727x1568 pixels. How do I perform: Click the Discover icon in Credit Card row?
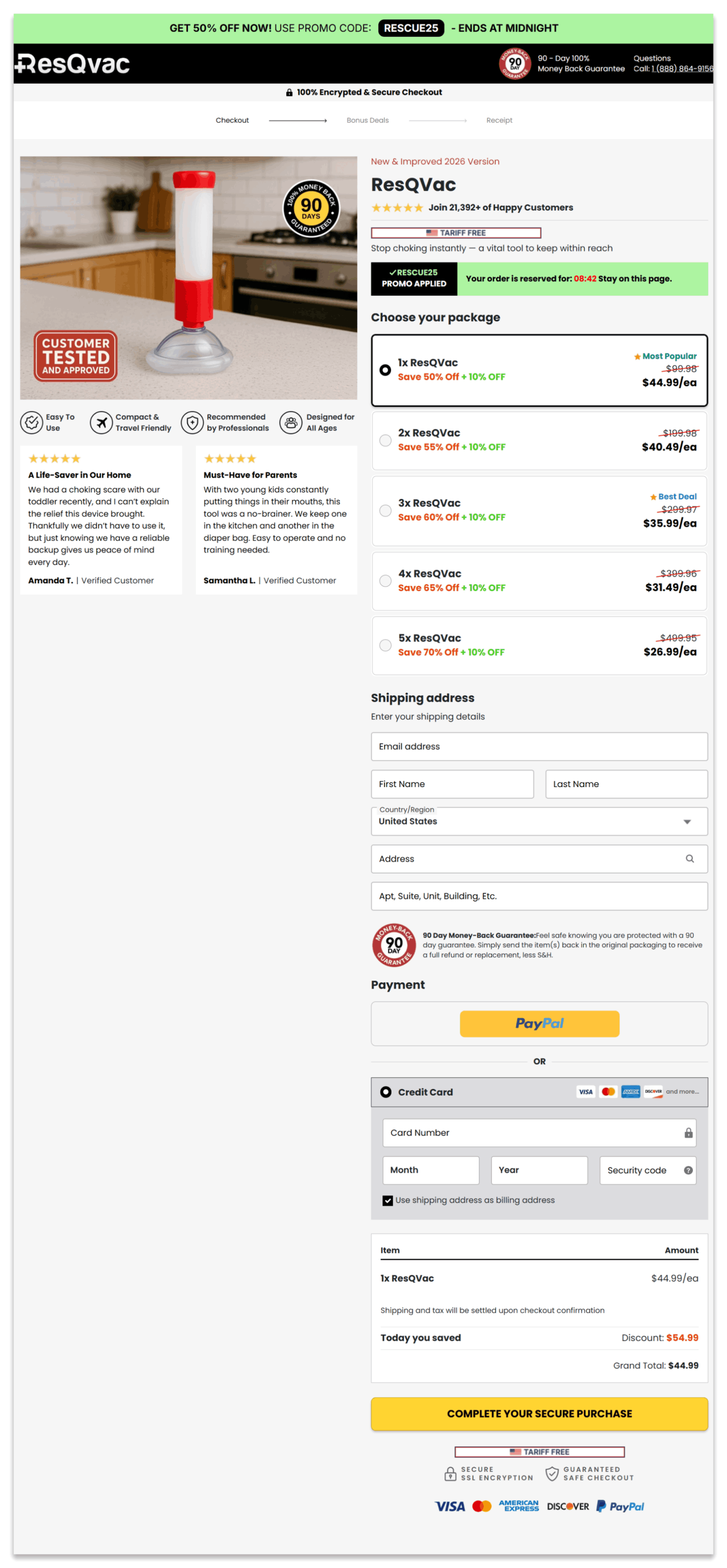(x=653, y=1092)
